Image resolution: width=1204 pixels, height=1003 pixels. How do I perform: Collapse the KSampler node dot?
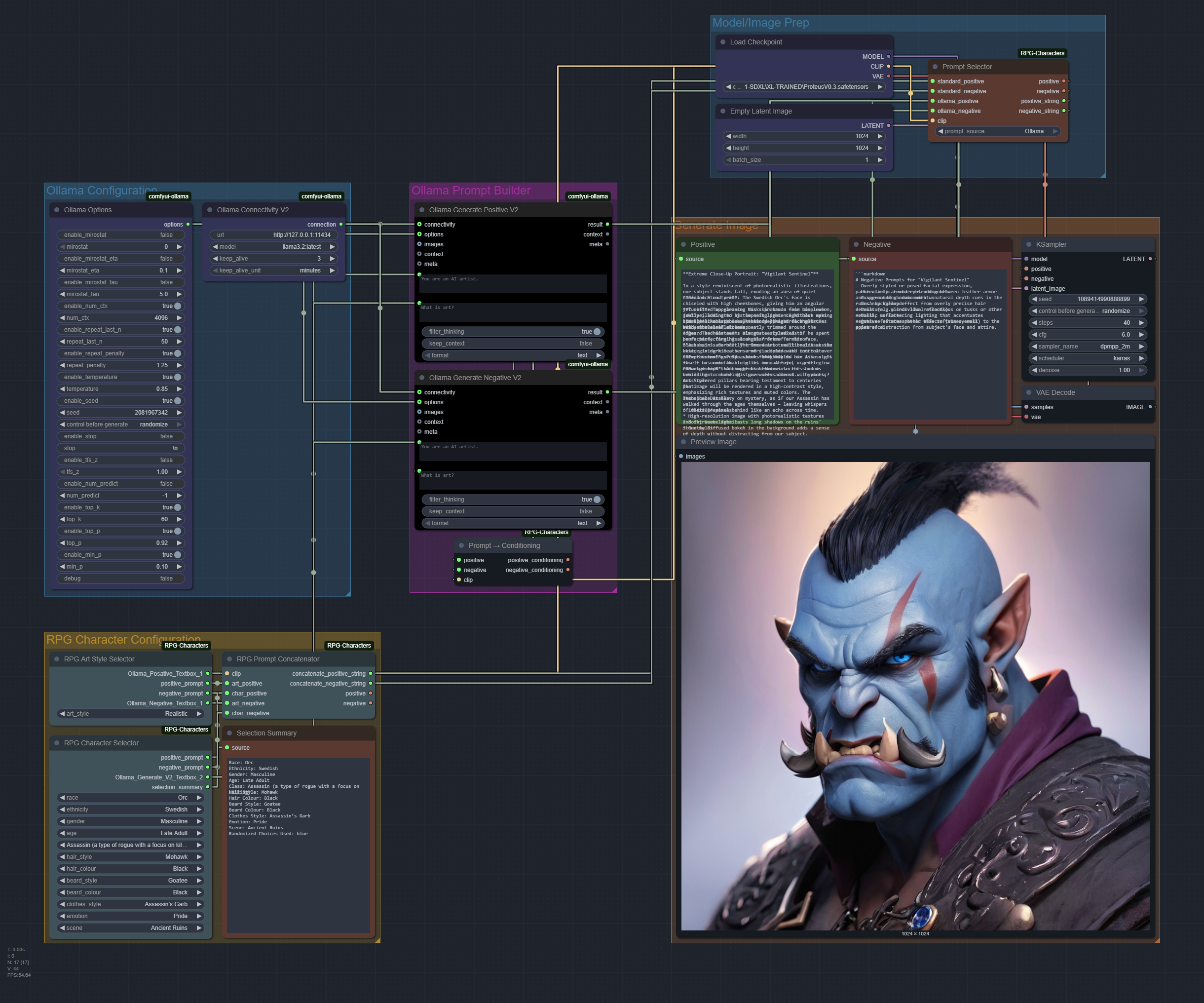[1028, 244]
